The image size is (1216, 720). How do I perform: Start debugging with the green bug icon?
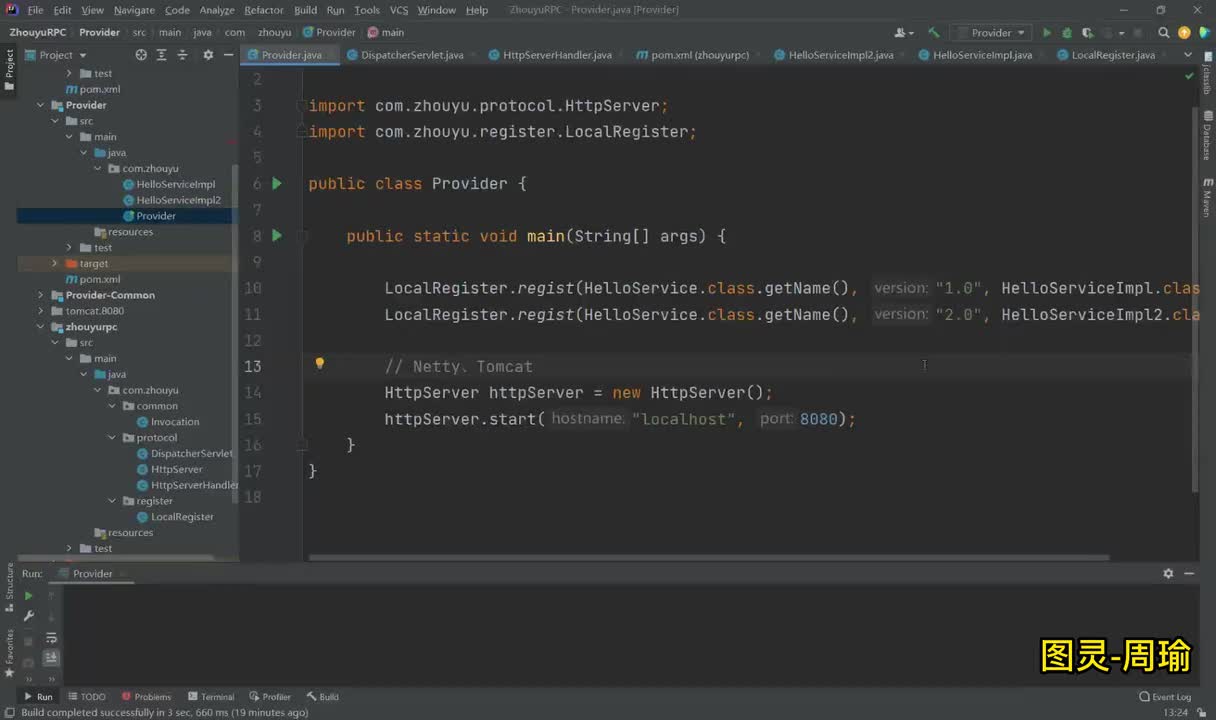[1067, 33]
